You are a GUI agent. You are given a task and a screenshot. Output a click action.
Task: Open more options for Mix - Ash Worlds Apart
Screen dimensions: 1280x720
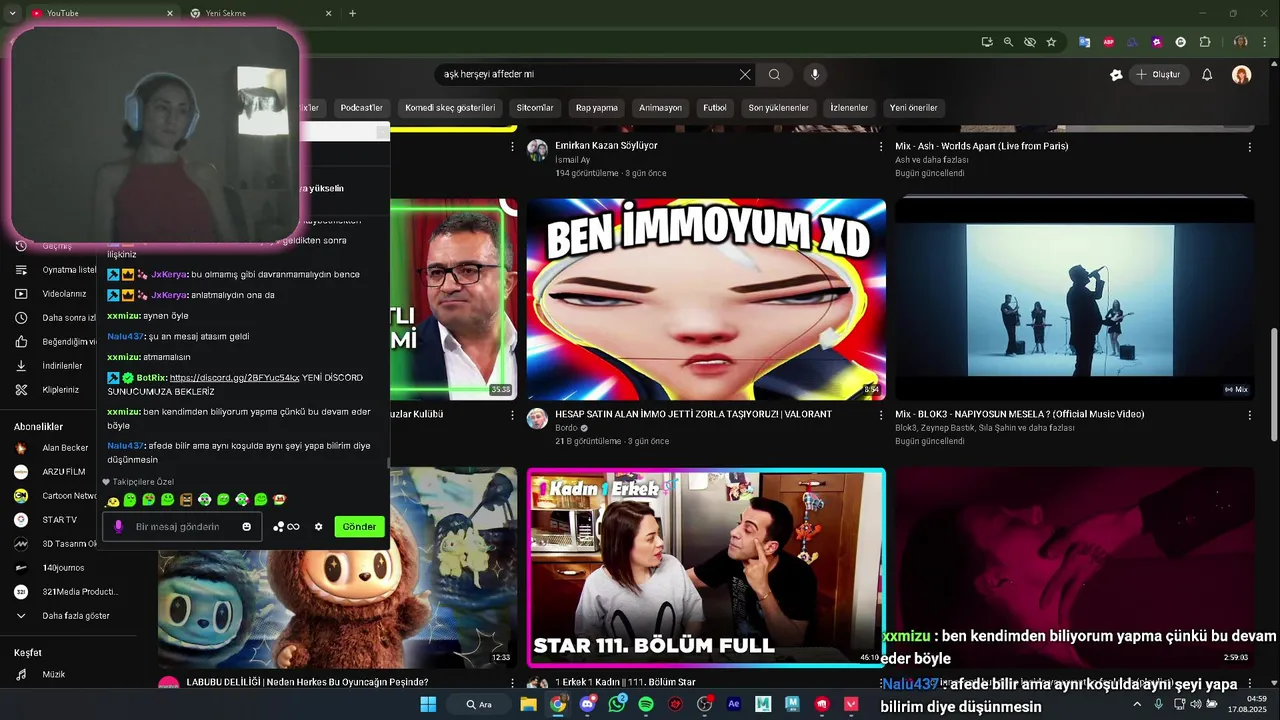tap(1249, 147)
